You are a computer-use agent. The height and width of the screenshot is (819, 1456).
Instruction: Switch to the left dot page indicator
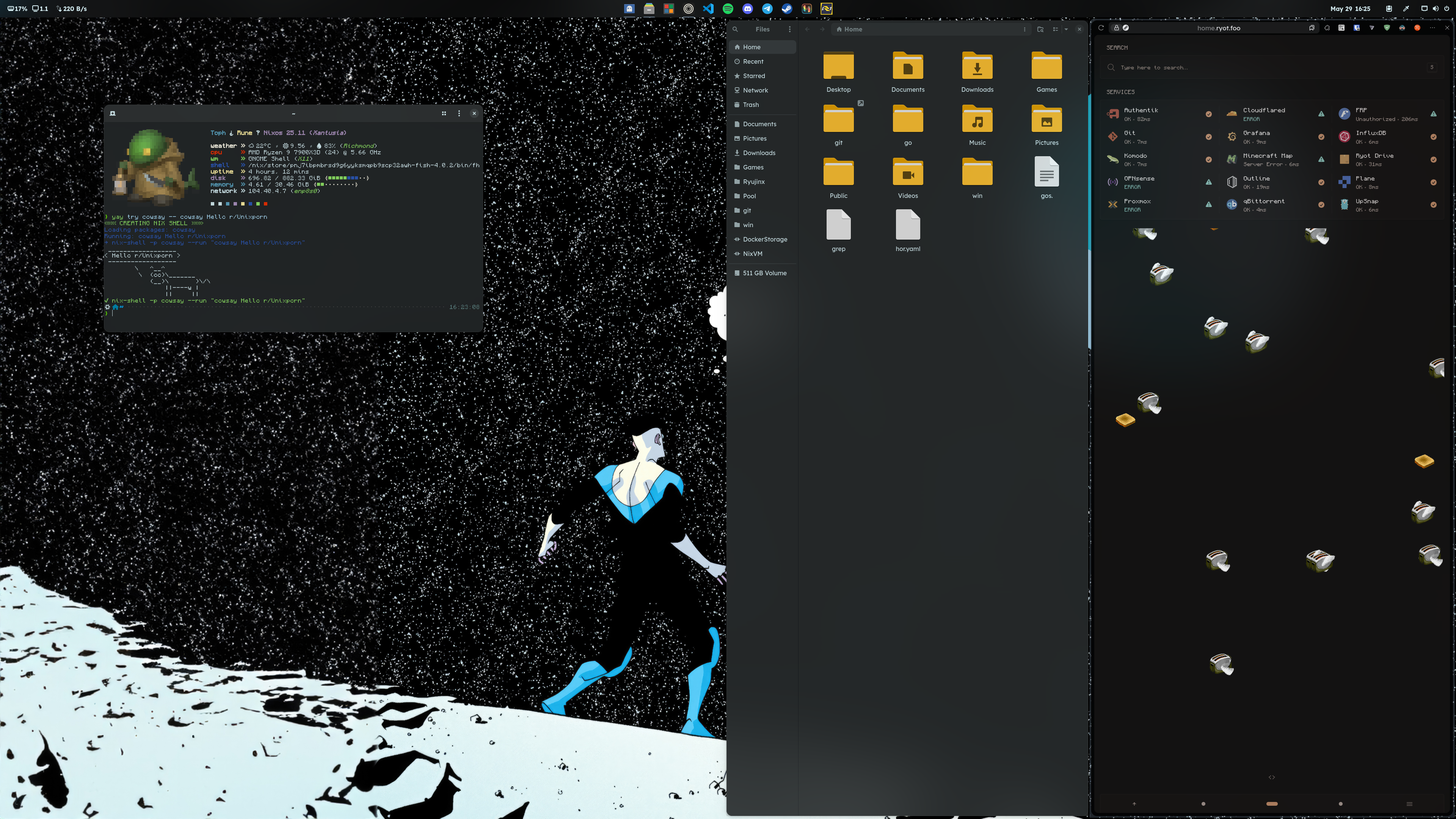[x=1203, y=804]
